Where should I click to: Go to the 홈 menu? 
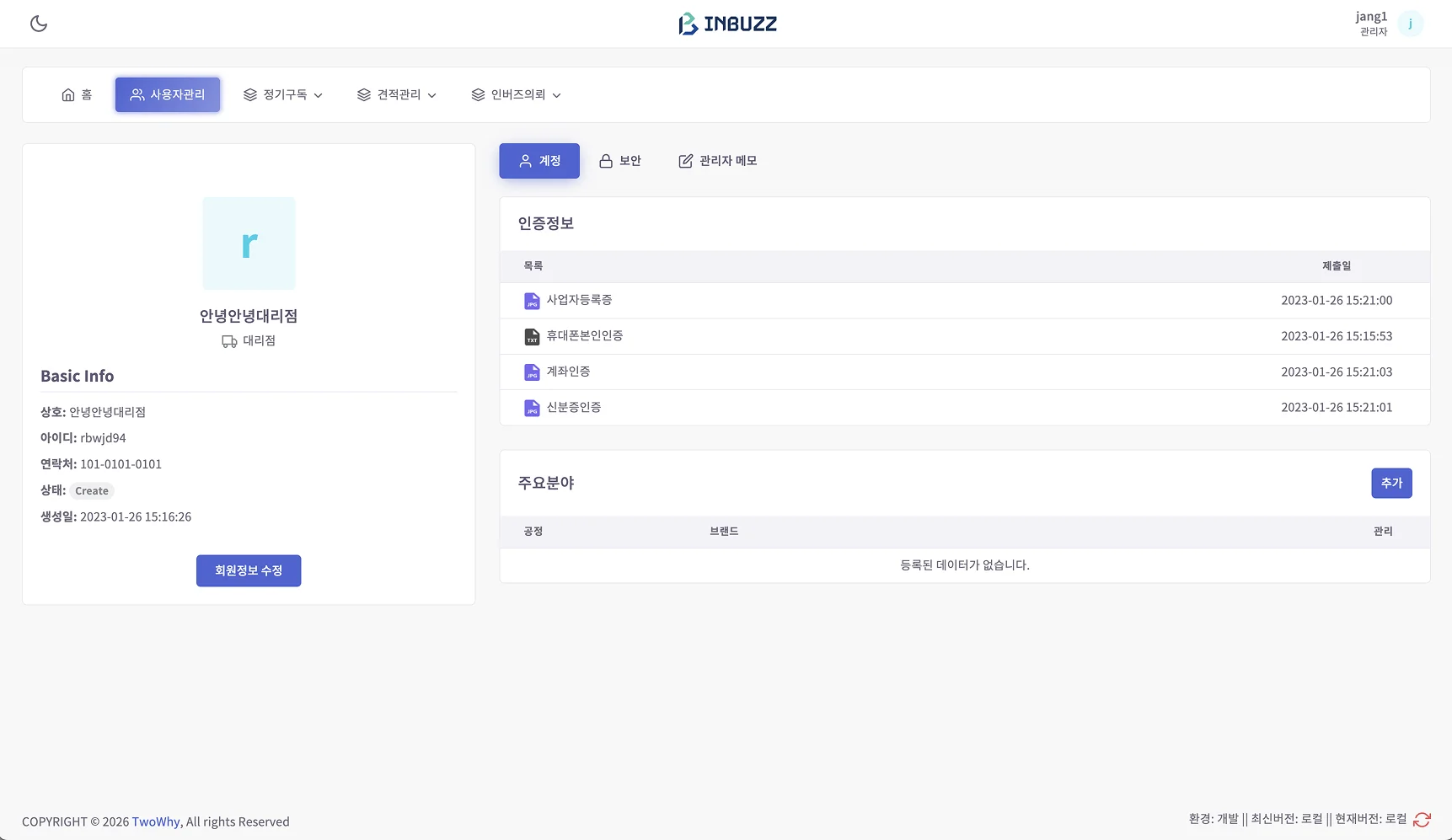(77, 95)
